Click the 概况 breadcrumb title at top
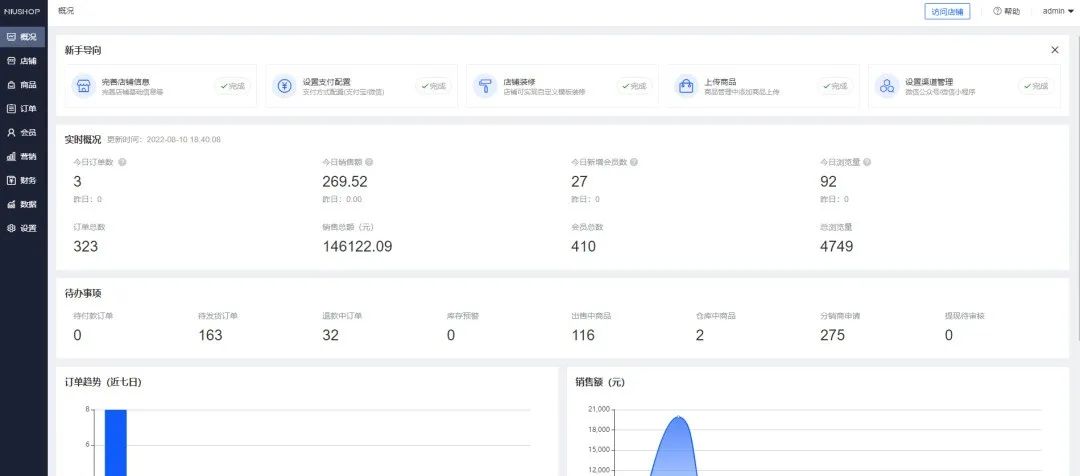The width and height of the screenshot is (1080, 476). (x=66, y=11)
